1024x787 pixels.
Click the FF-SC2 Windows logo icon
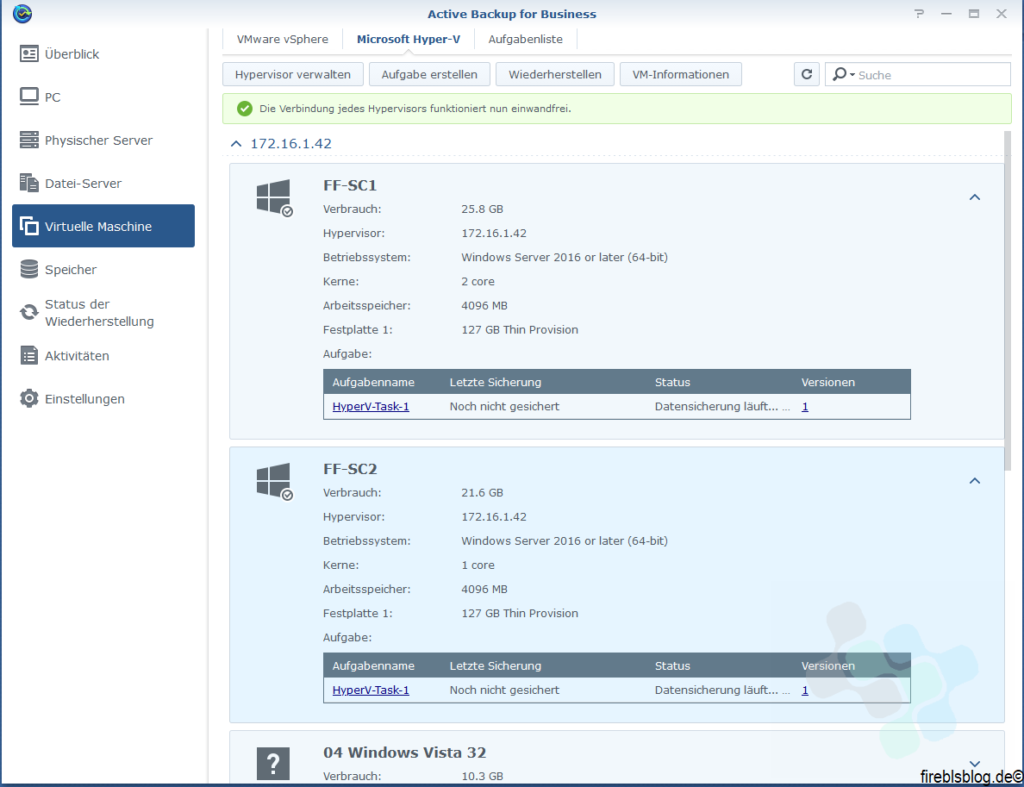point(274,481)
